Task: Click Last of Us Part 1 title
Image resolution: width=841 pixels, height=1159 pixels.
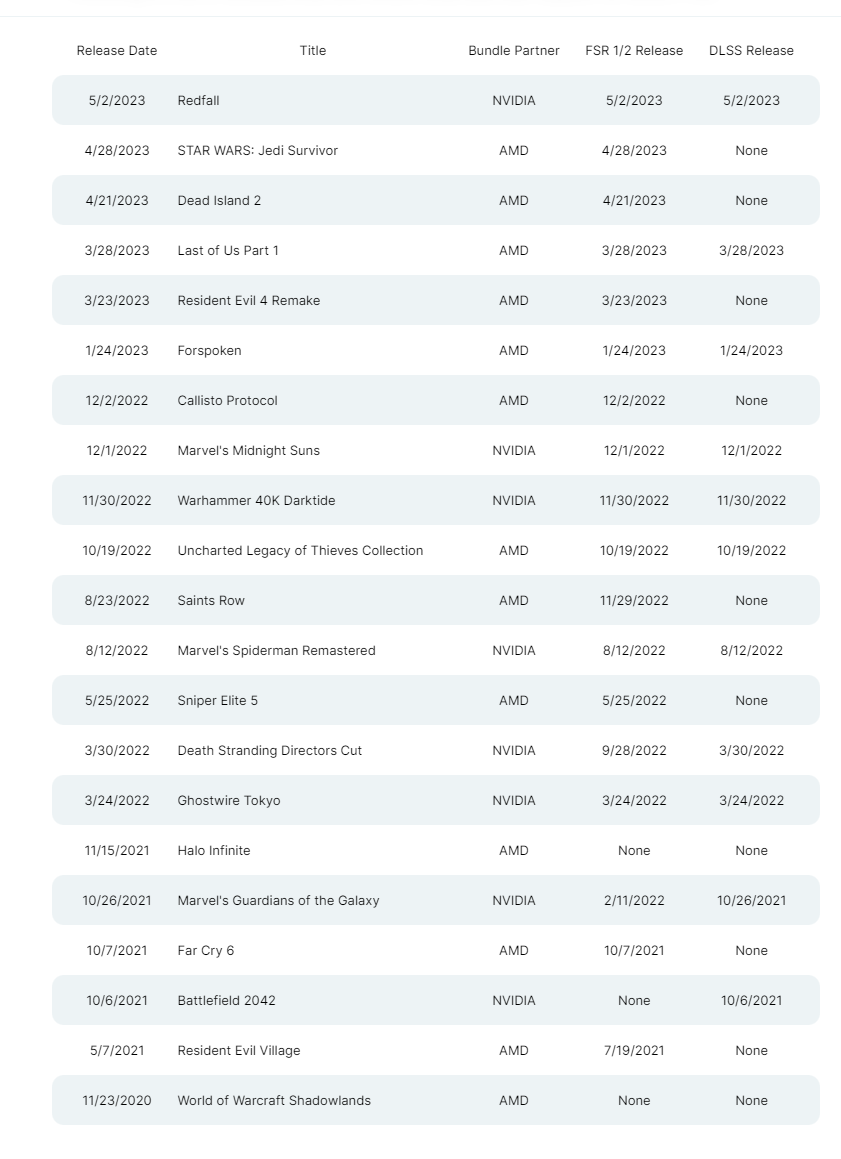Action: pos(228,251)
